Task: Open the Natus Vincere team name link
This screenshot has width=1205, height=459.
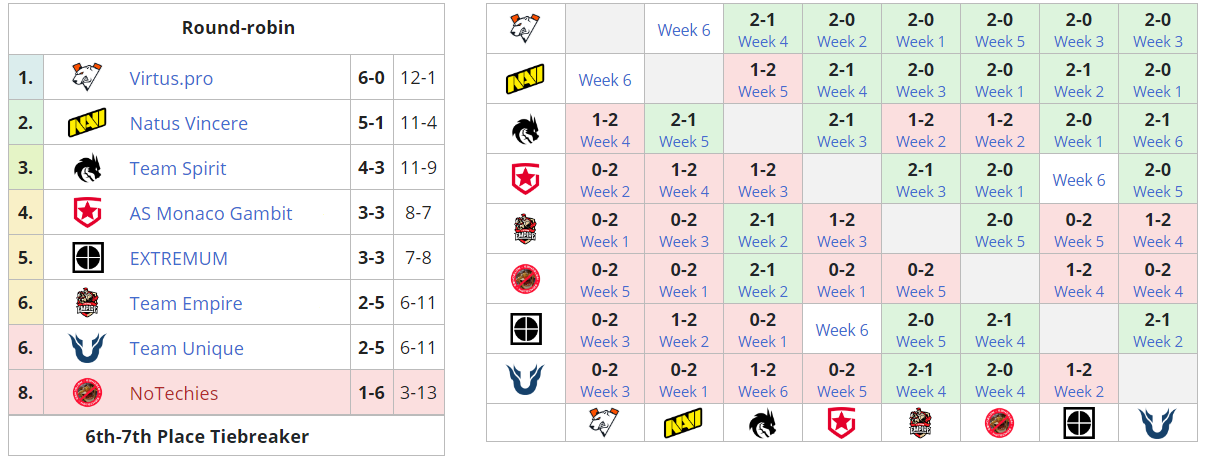Action: click(189, 123)
